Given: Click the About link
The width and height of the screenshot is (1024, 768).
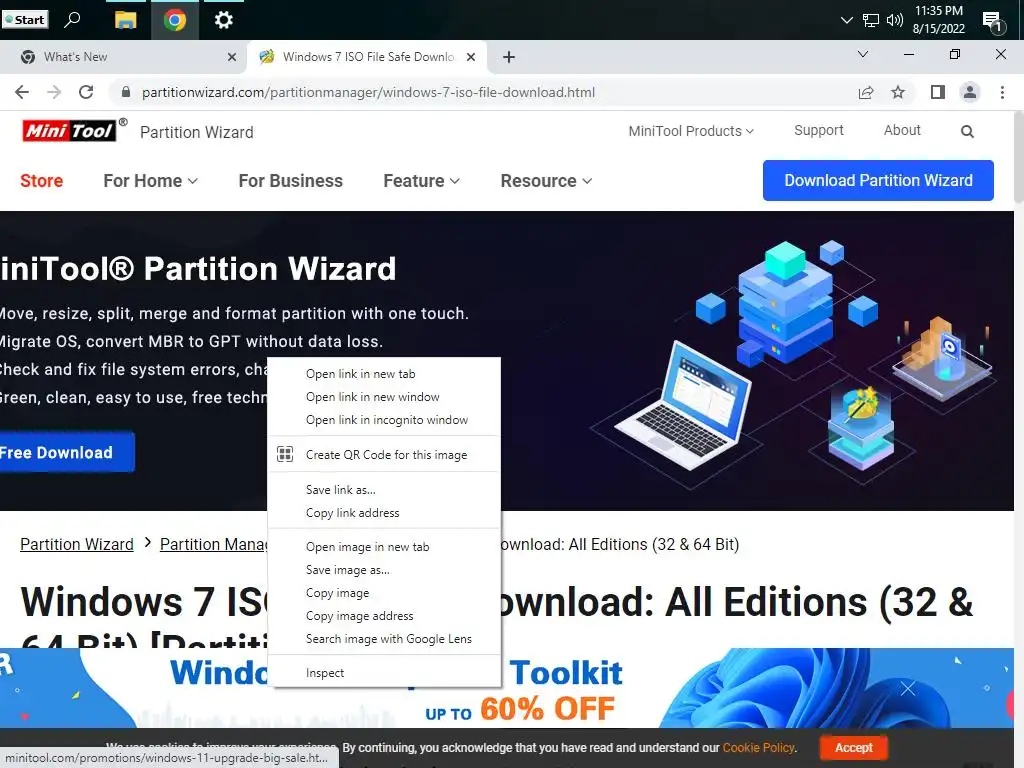Looking at the screenshot, I should (902, 130).
